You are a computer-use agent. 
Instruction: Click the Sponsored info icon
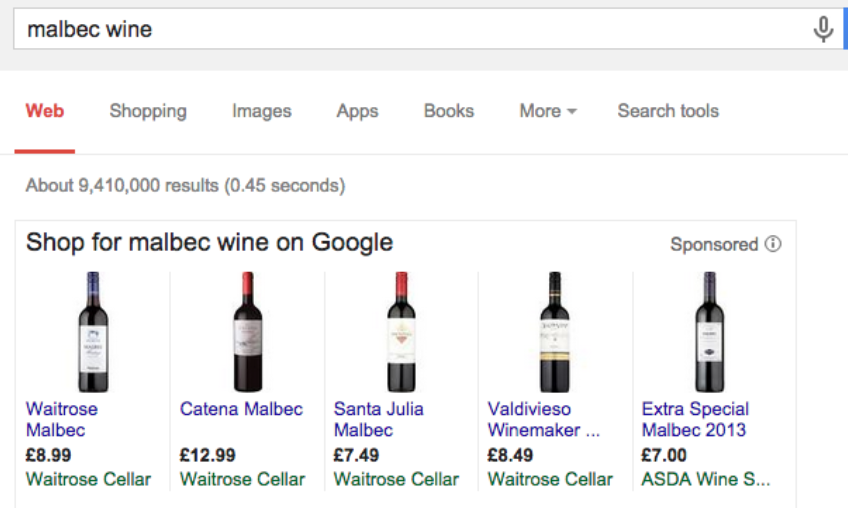pos(773,244)
